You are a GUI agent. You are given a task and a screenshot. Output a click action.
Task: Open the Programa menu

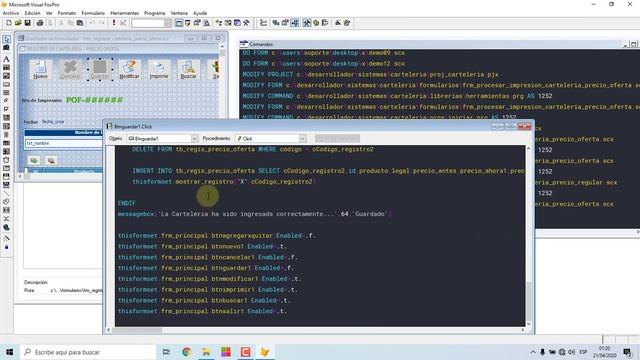point(155,13)
